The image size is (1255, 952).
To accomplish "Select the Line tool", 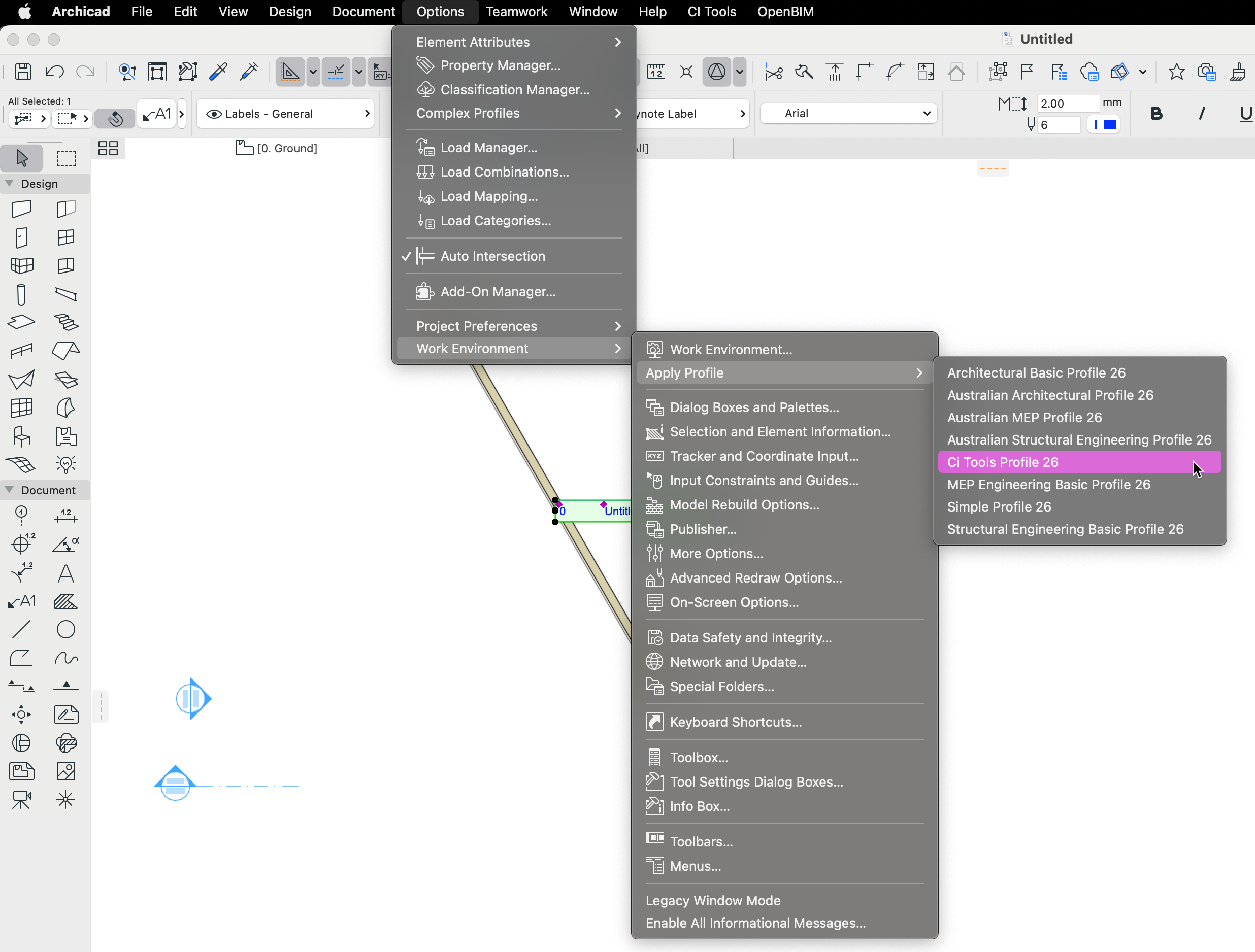I will (21, 630).
